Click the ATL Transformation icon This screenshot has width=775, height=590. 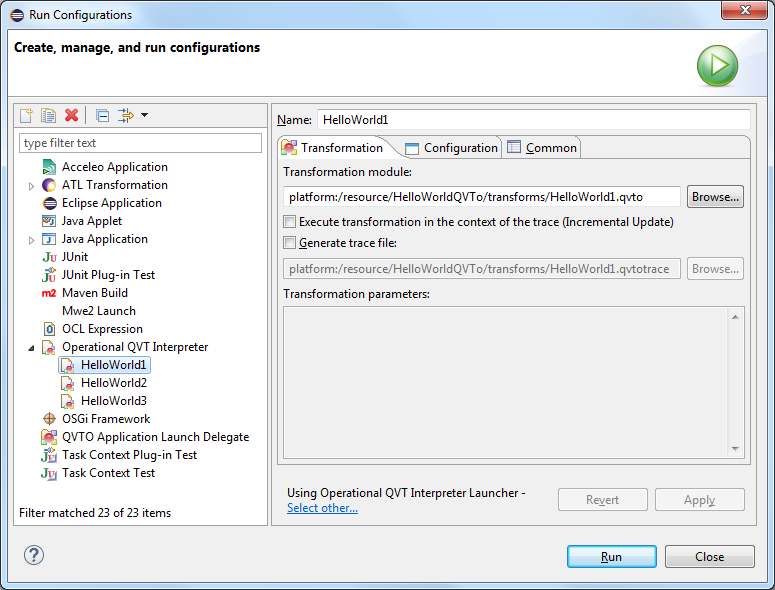coord(49,185)
